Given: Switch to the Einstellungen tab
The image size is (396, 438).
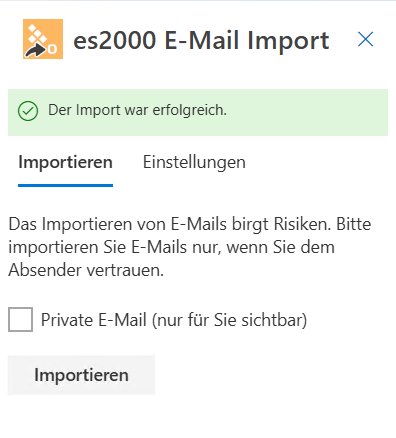Looking at the screenshot, I should tap(194, 163).
